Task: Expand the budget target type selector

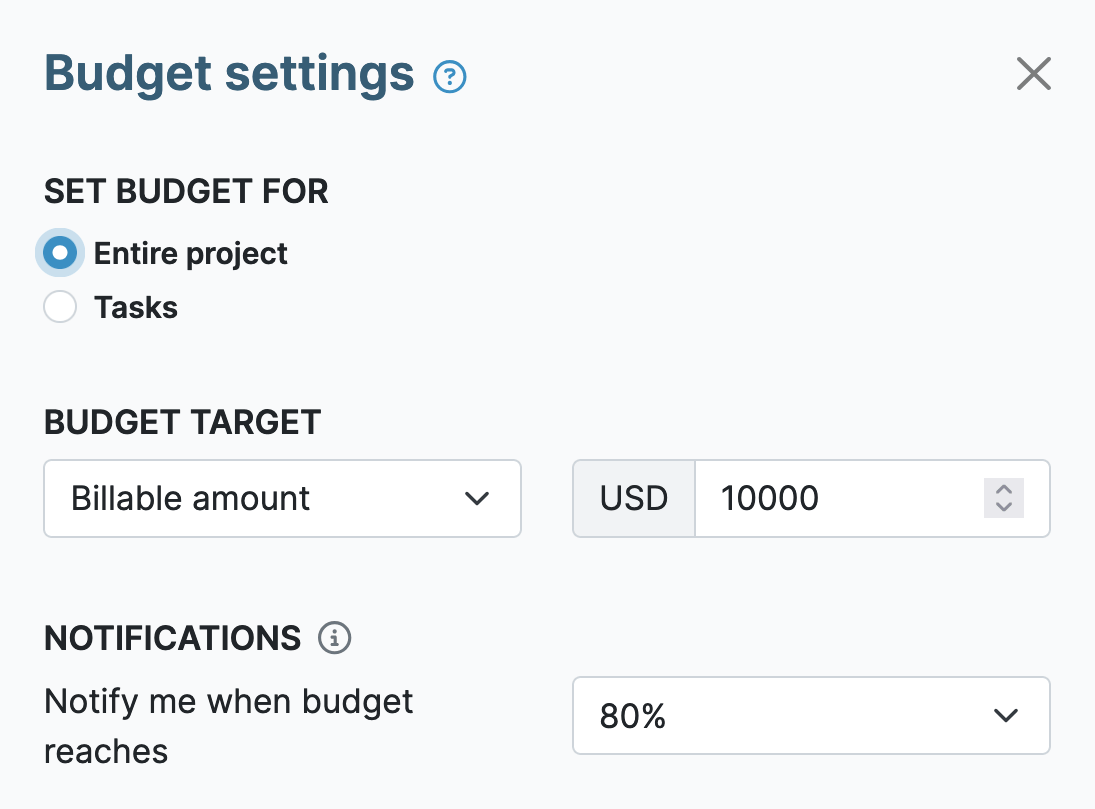Action: tap(282, 498)
